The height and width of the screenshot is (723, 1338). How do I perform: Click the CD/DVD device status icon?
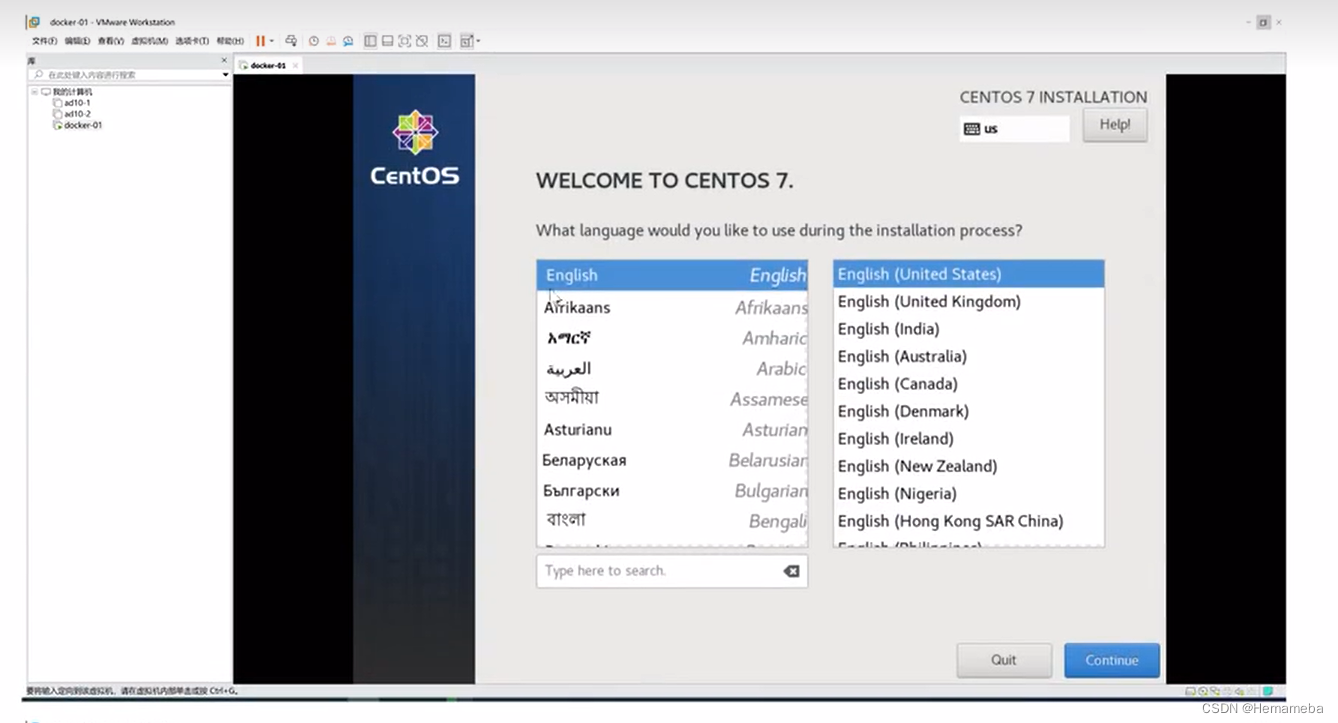pos(1204,691)
